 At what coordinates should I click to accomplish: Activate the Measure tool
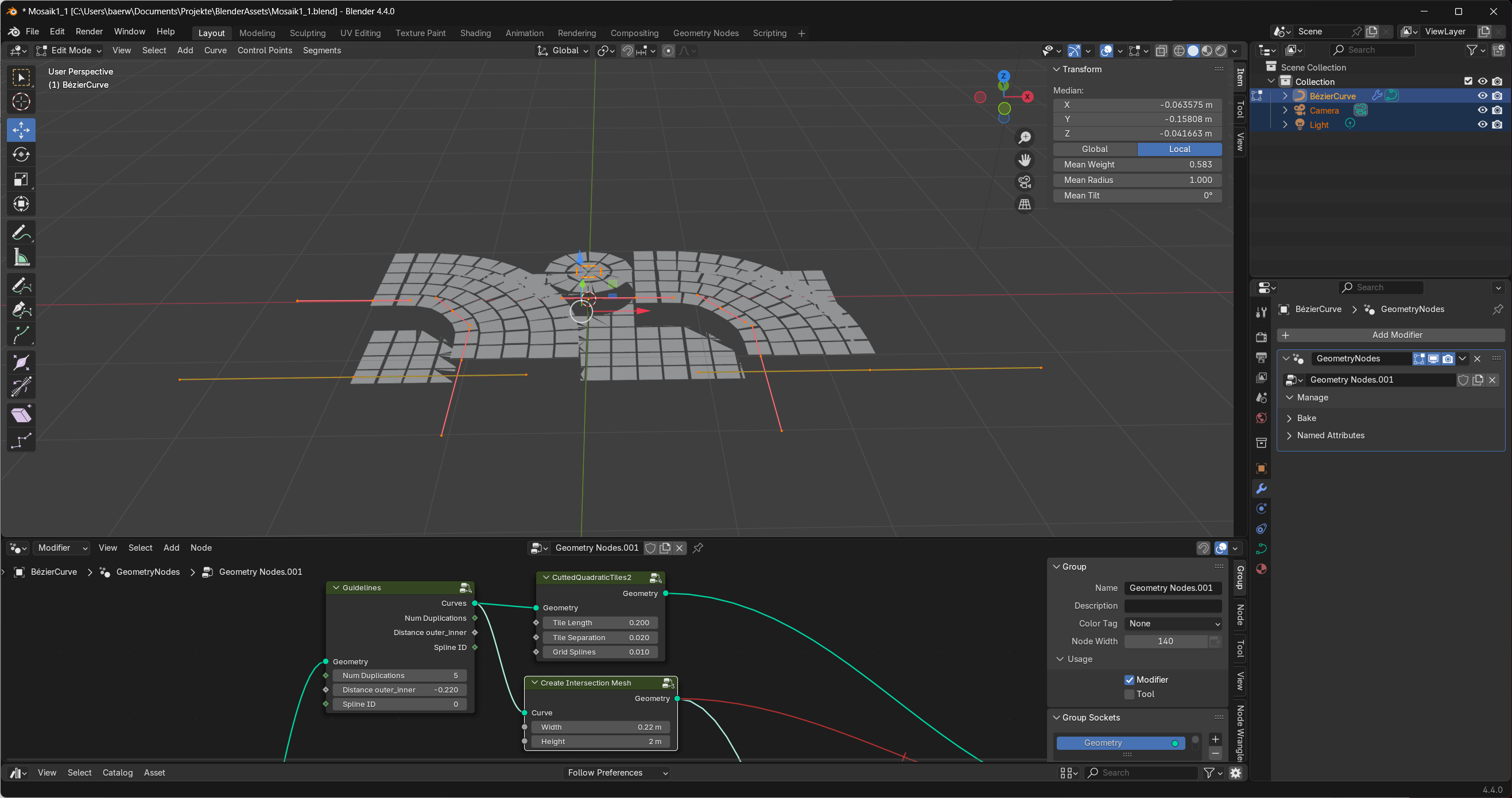point(21,258)
